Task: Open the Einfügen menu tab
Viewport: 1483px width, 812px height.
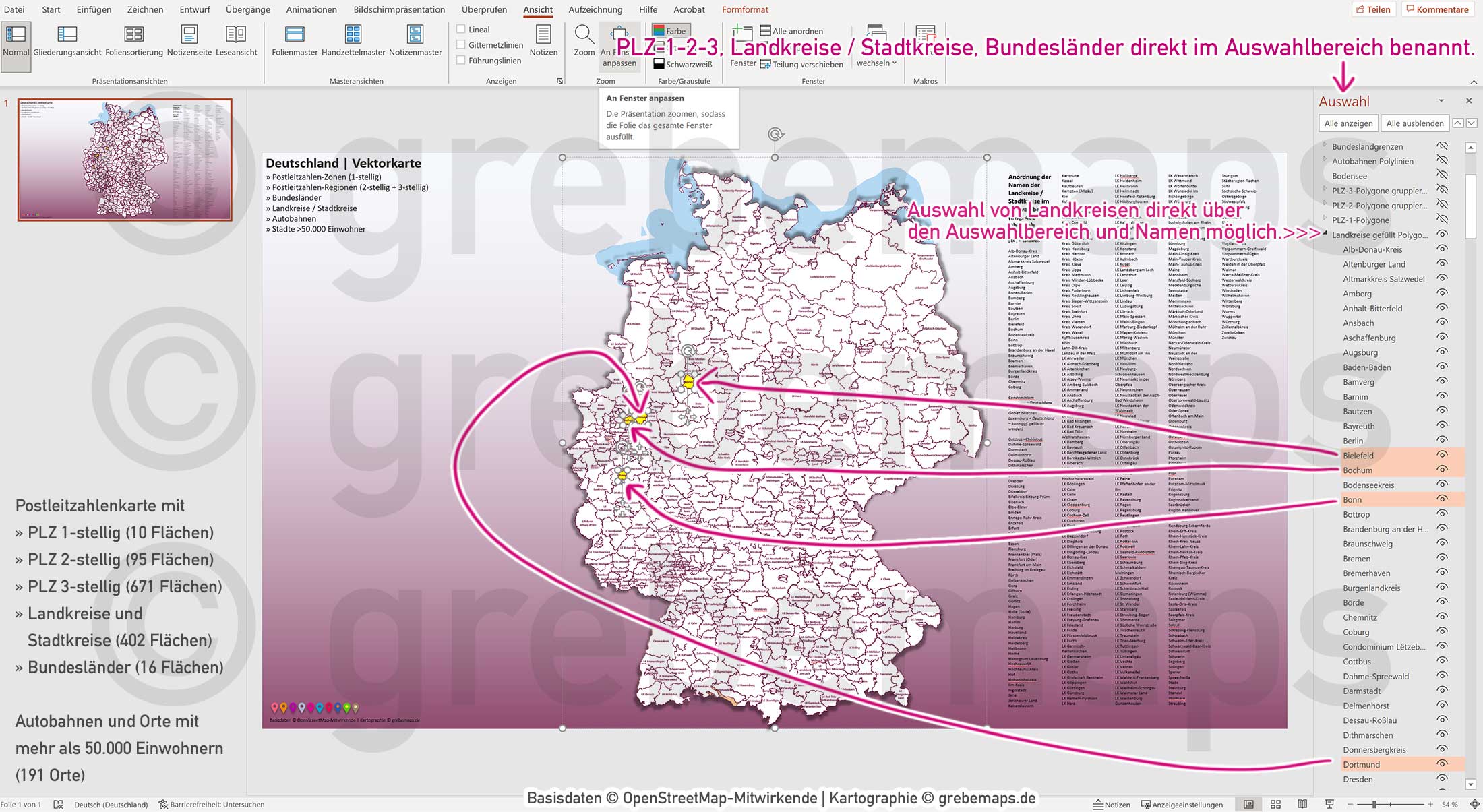Action: point(93,9)
